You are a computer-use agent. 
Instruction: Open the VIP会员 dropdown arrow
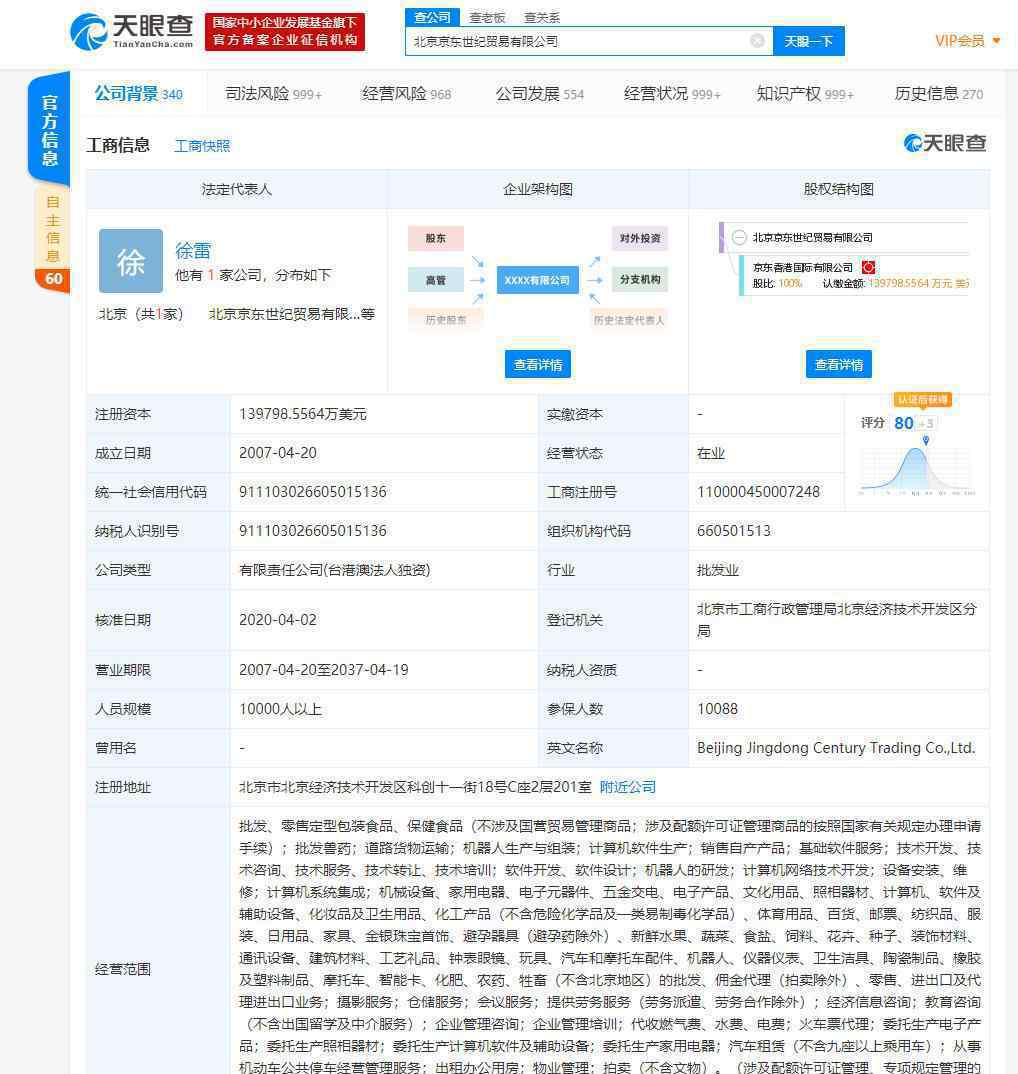point(996,40)
